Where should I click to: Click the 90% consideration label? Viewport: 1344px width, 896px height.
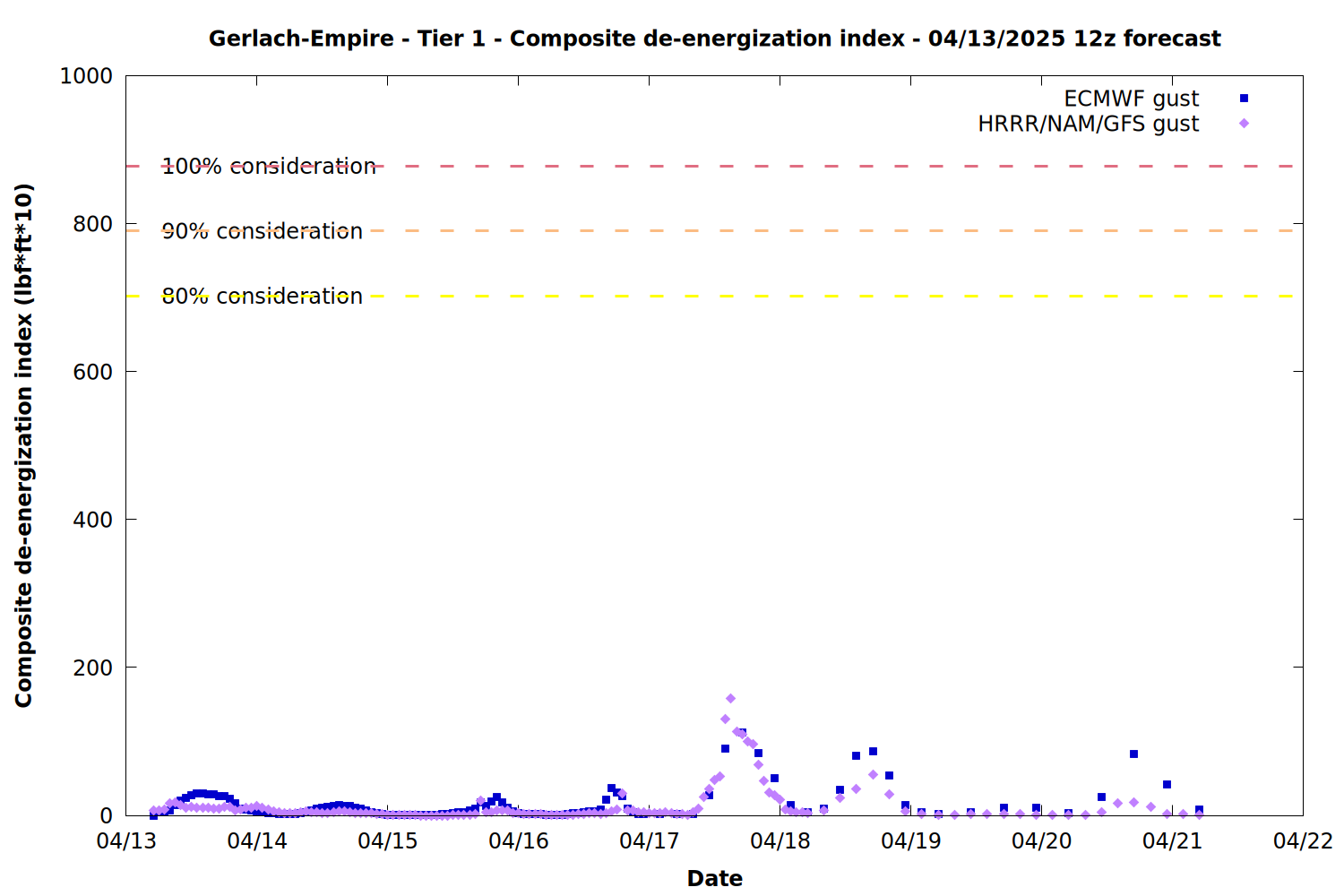(x=262, y=231)
